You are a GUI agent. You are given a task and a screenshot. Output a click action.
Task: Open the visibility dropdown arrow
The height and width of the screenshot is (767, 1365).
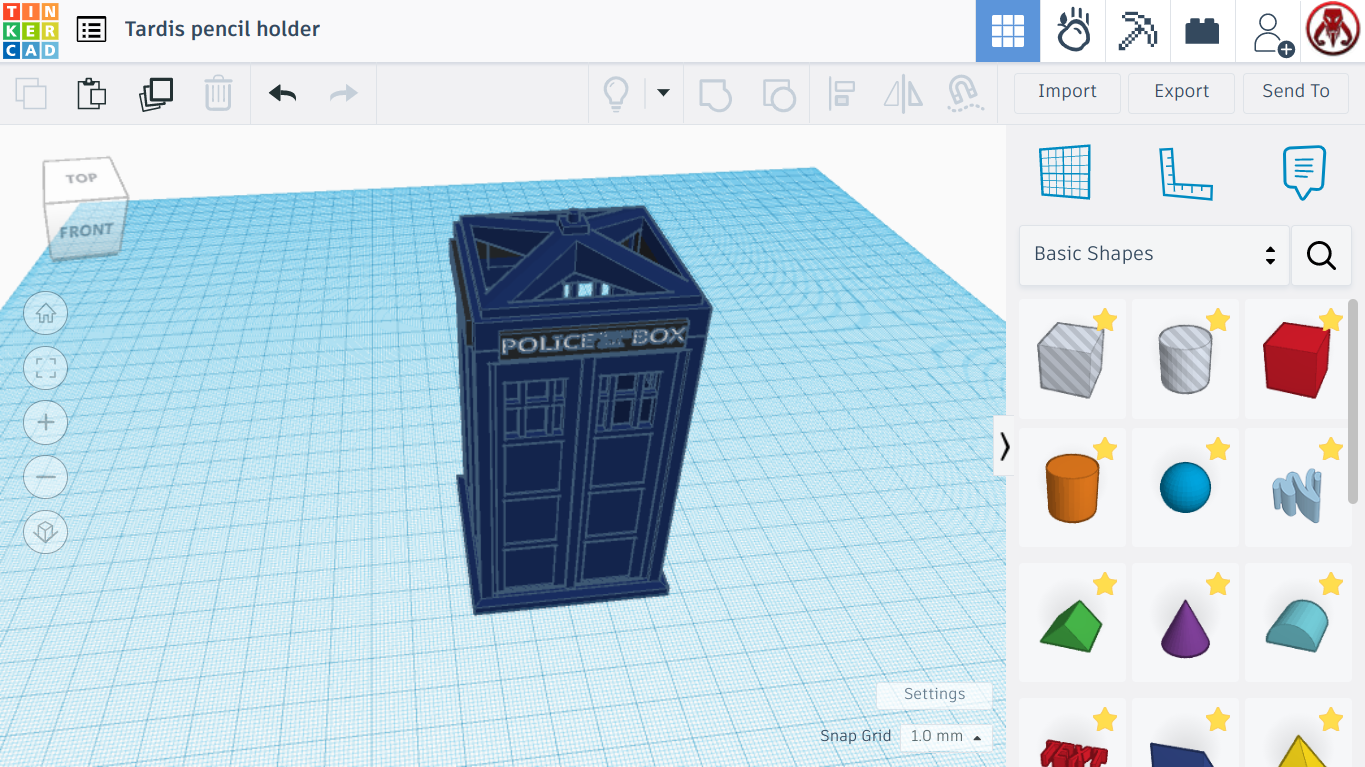[x=662, y=93]
